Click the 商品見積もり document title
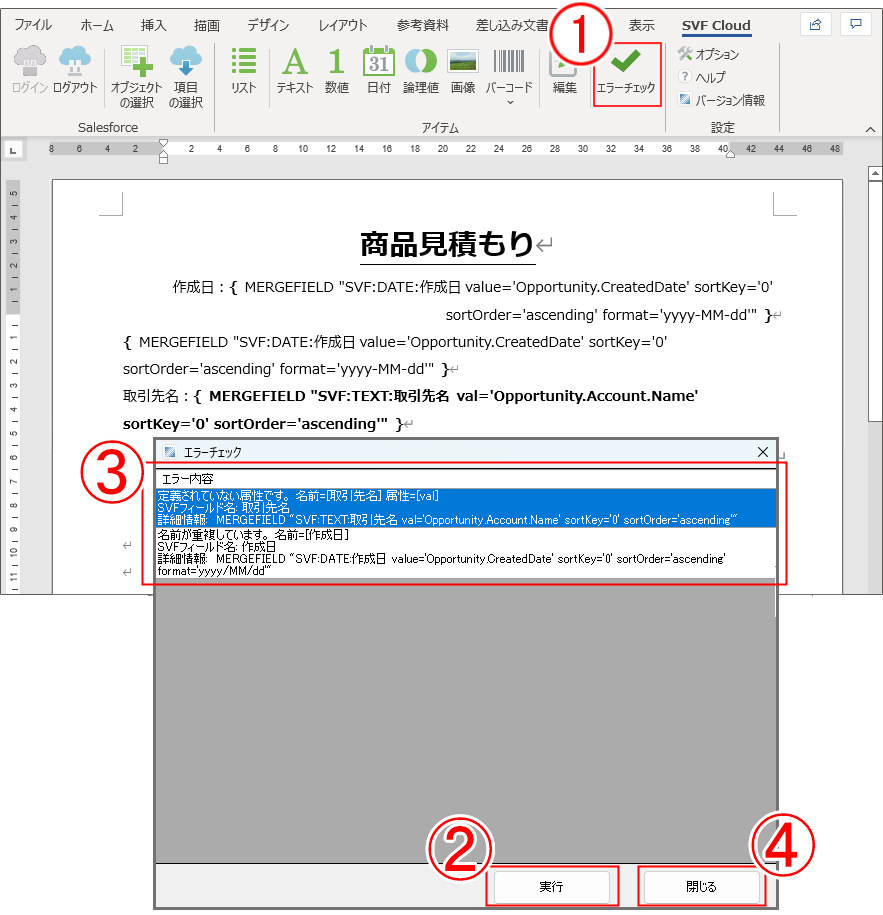883x915 pixels. [x=446, y=244]
